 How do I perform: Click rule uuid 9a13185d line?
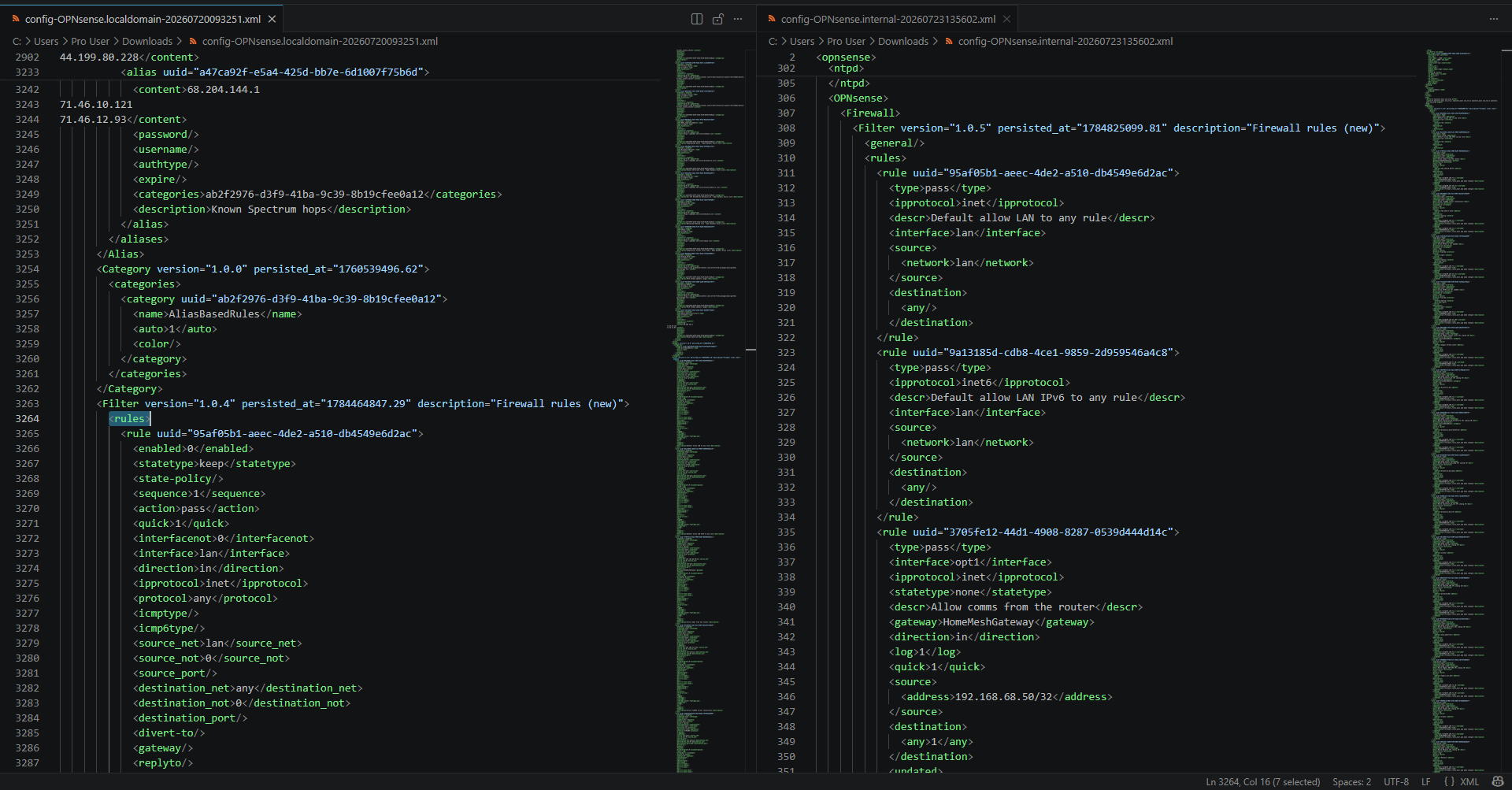1028,353
